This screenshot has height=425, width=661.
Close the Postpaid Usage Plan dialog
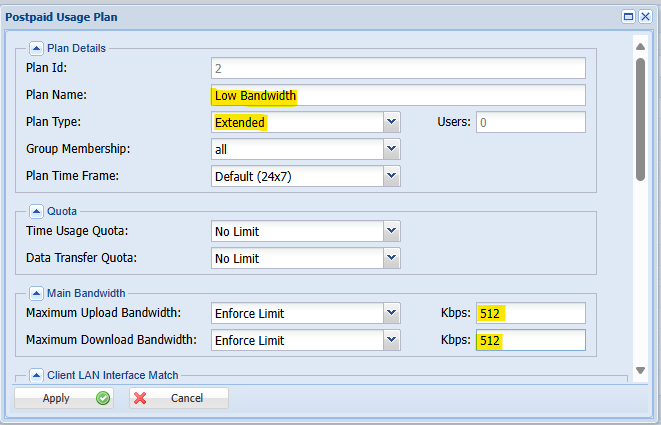pos(645,17)
